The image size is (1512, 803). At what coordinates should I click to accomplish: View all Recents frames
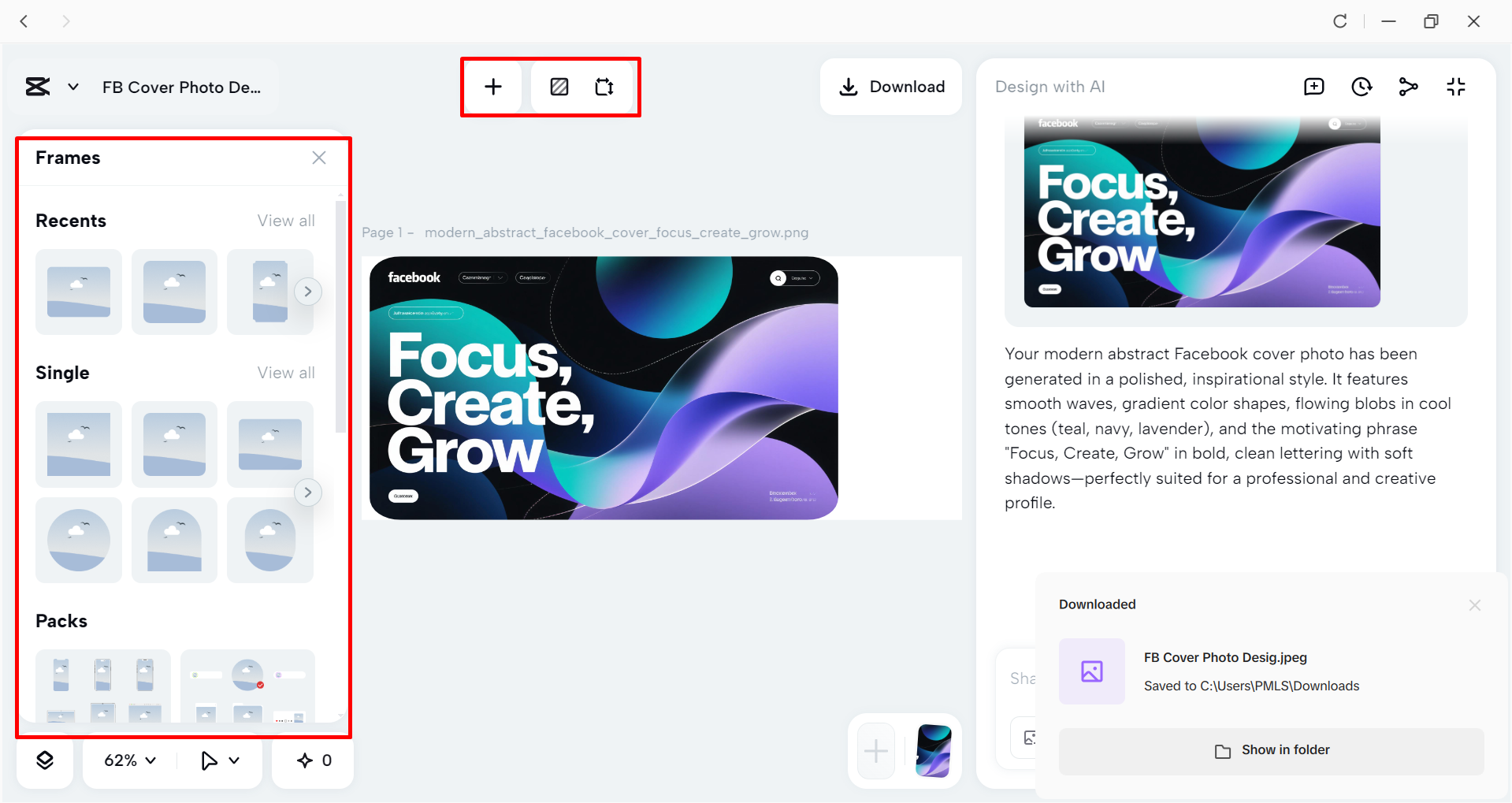coord(286,221)
